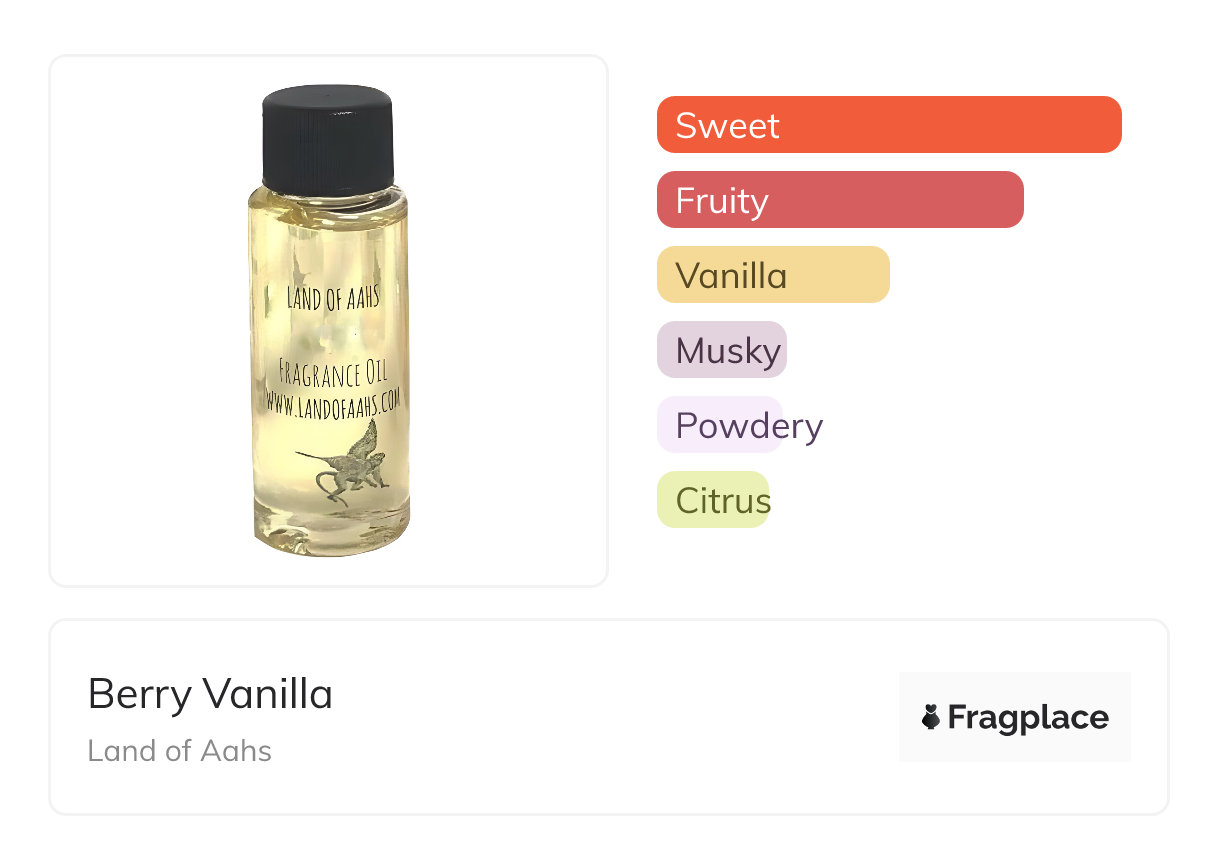Click the Land of Aahs brand subtitle
The width and height of the screenshot is (1218, 864).
click(x=179, y=751)
